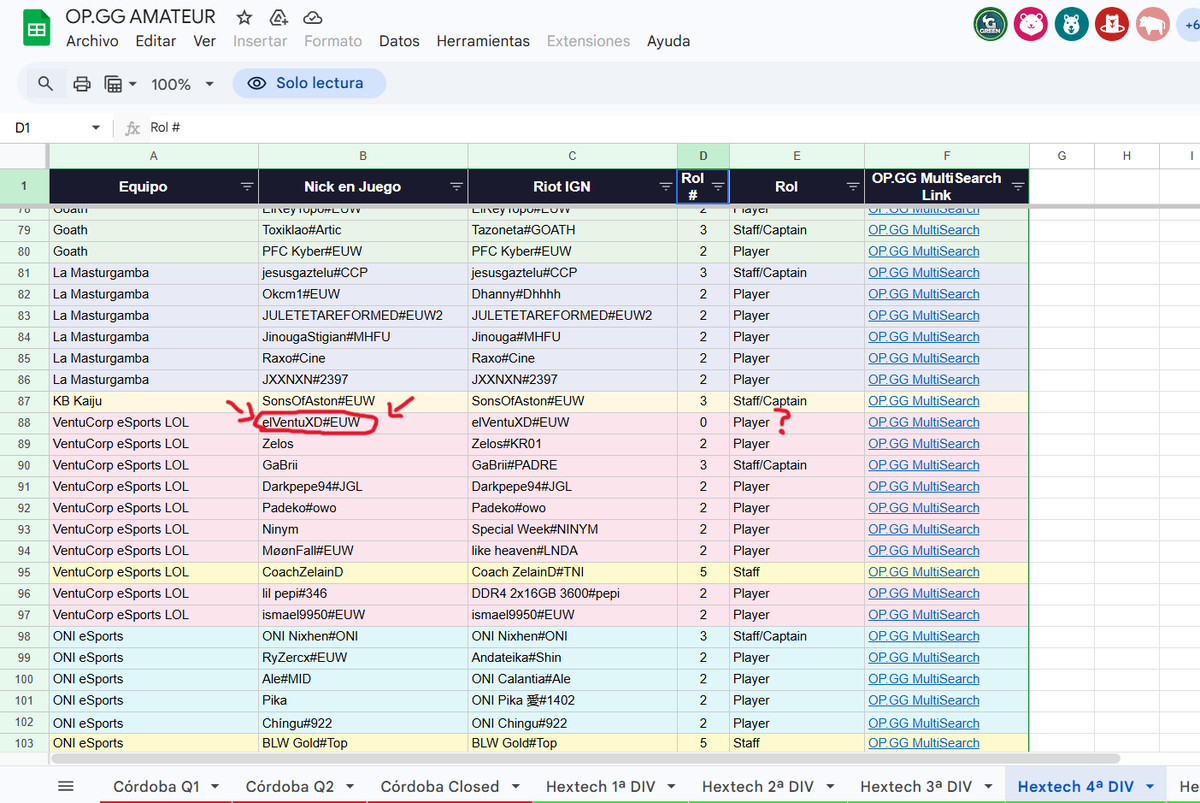The height and width of the screenshot is (803, 1200).
Task: Star the OP.GG AMATEUR document
Action: pyautogui.click(x=244, y=17)
